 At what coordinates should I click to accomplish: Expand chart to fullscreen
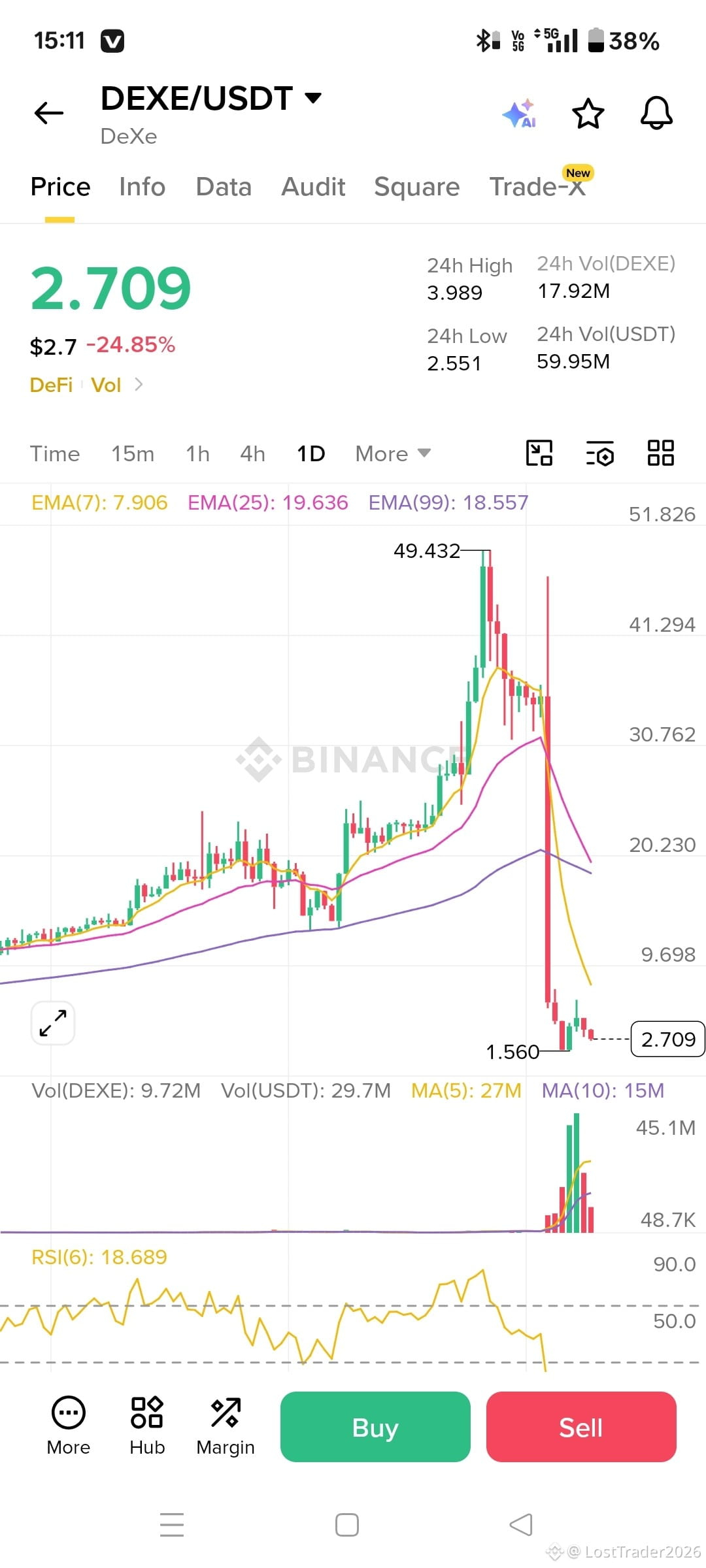pos(53,1023)
